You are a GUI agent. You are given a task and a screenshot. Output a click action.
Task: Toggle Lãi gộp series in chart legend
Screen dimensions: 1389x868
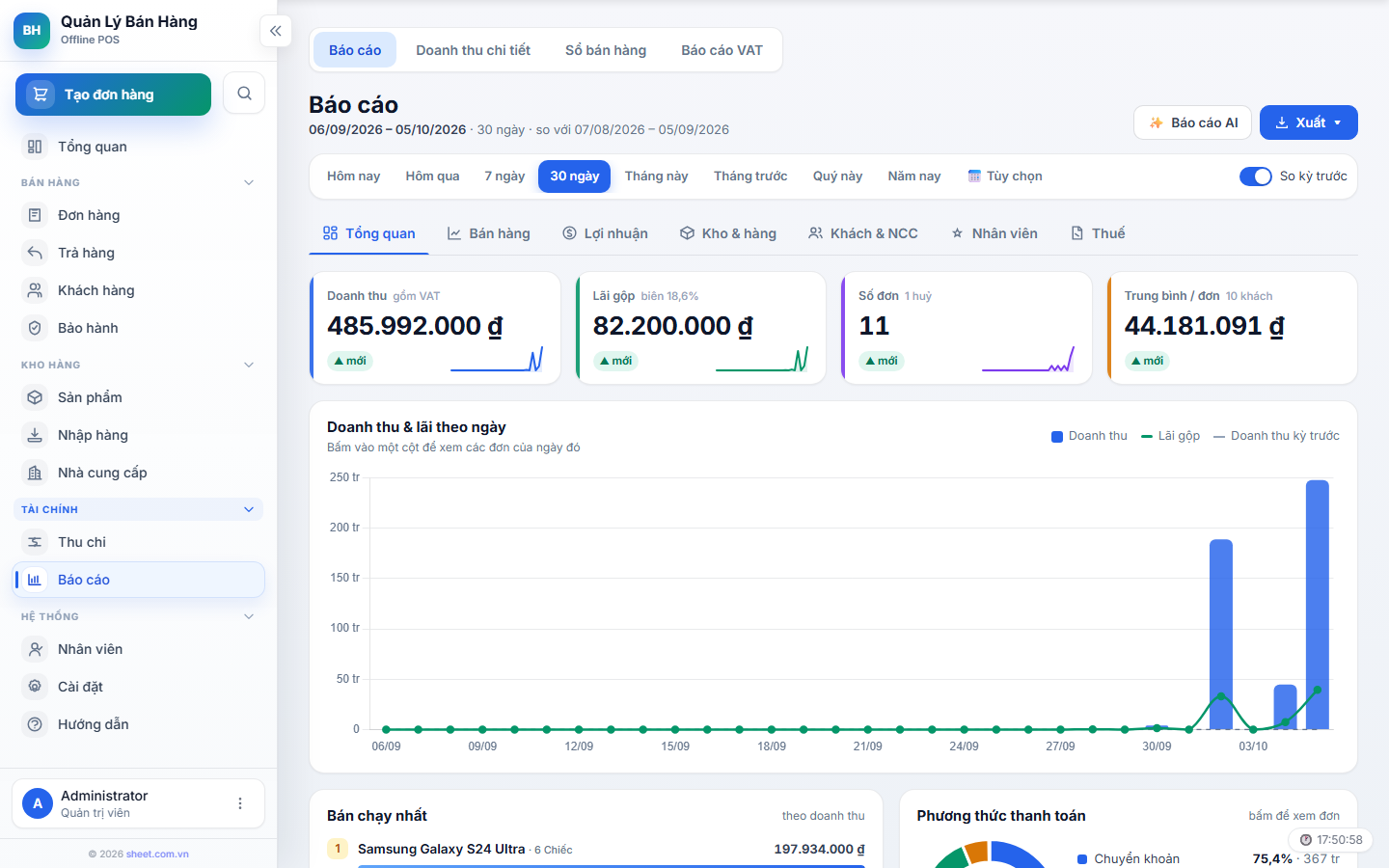point(1170,436)
